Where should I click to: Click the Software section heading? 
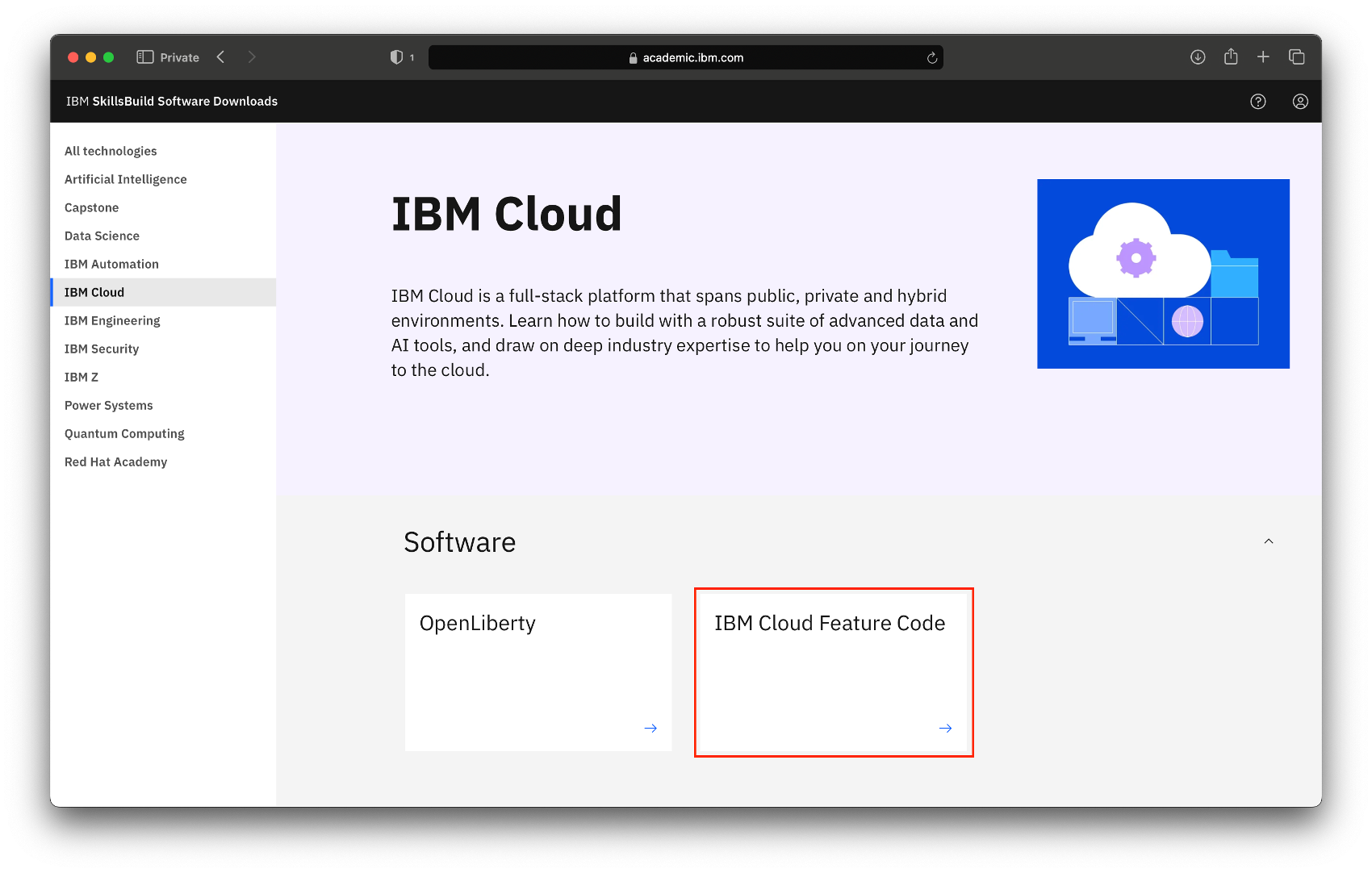click(x=460, y=542)
